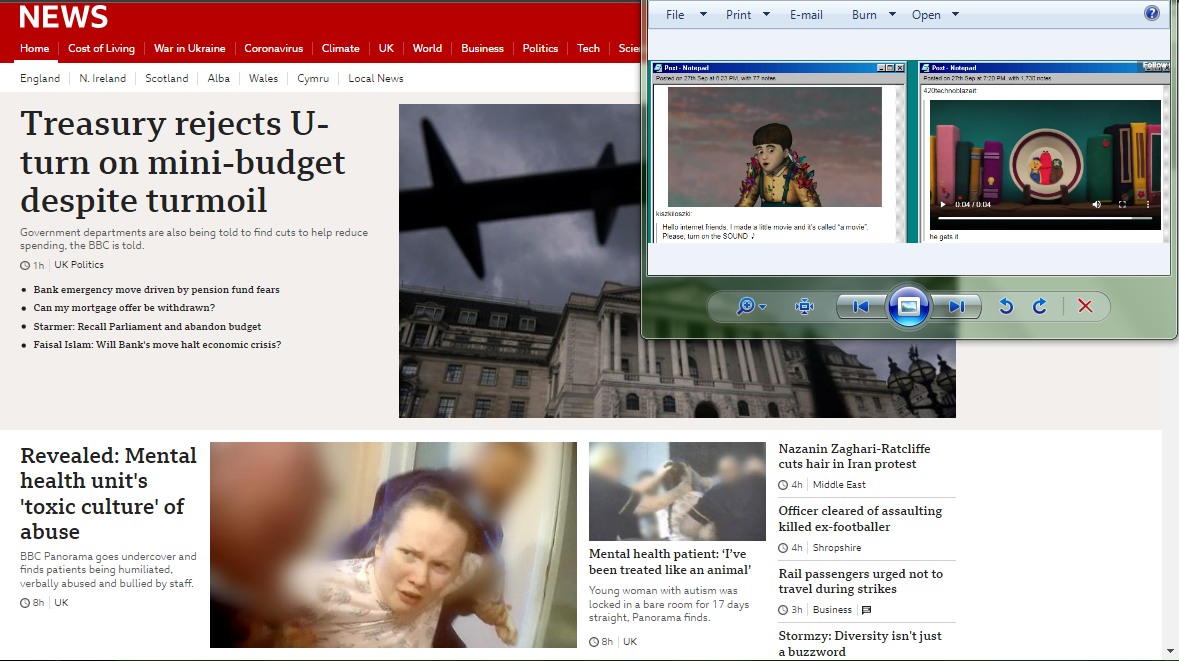This screenshot has height=661, width=1179.
Task: Rotate the photo clockwise
Action: pyautogui.click(x=1040, y=306)
